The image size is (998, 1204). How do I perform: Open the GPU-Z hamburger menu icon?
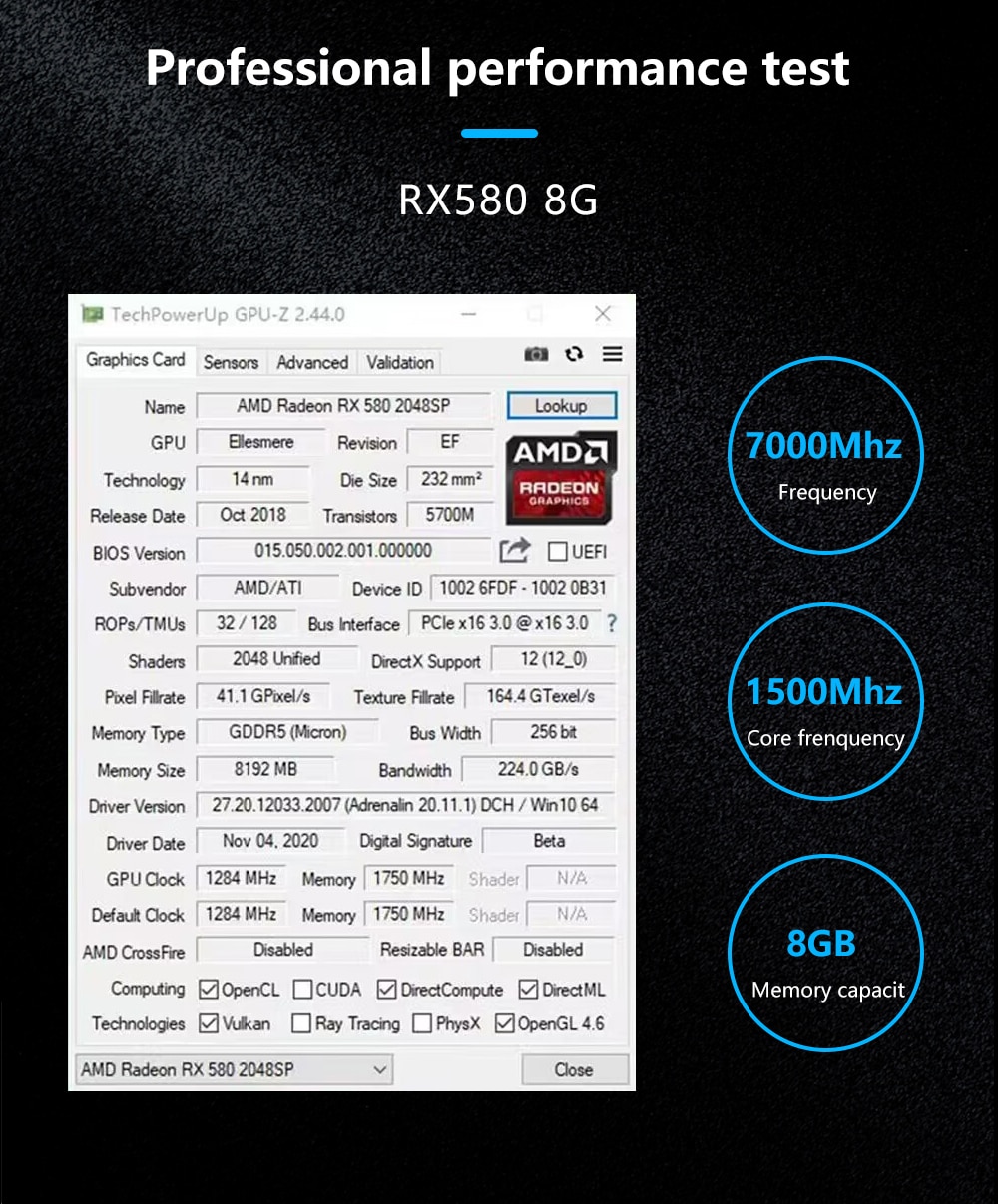coord(613,354)
